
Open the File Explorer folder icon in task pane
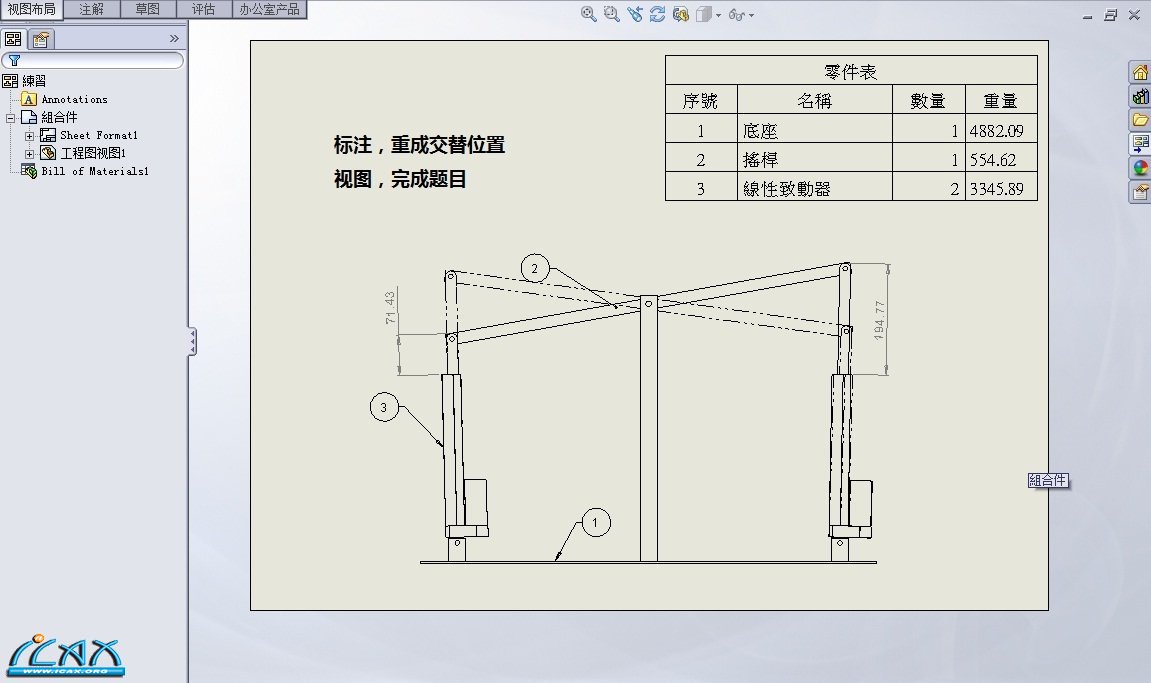[x=1139, y=120]
